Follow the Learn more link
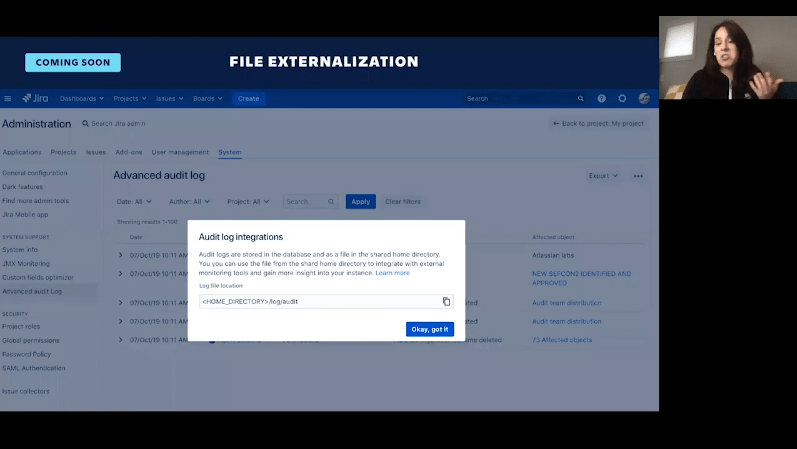This screenshot has width=797, height=449. pyautogui.click(x=392, y=273)
